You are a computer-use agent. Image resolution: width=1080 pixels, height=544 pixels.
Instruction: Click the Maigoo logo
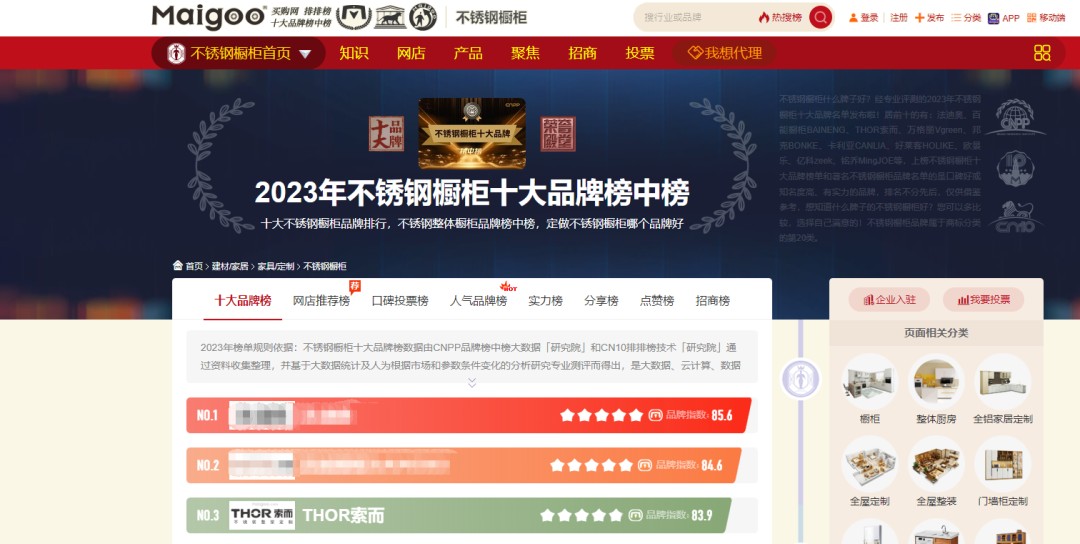[x=209, y=17]
